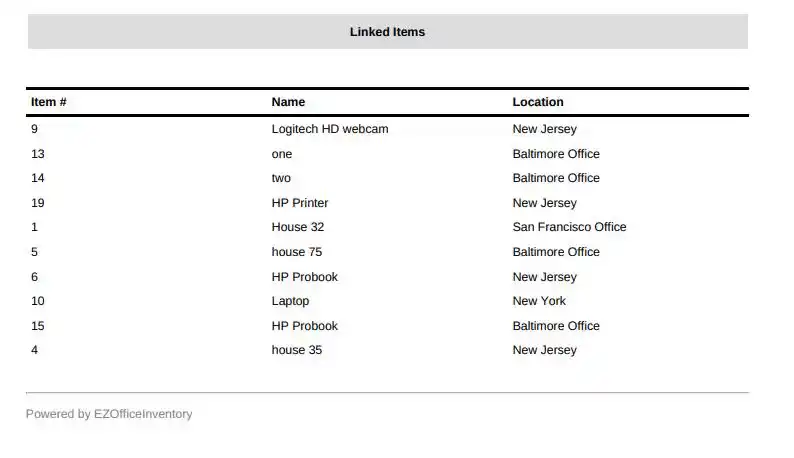The height and width of the screenshot is (458, 794).
Task: Open the HP Printer entry
Action: coord(300,203)
